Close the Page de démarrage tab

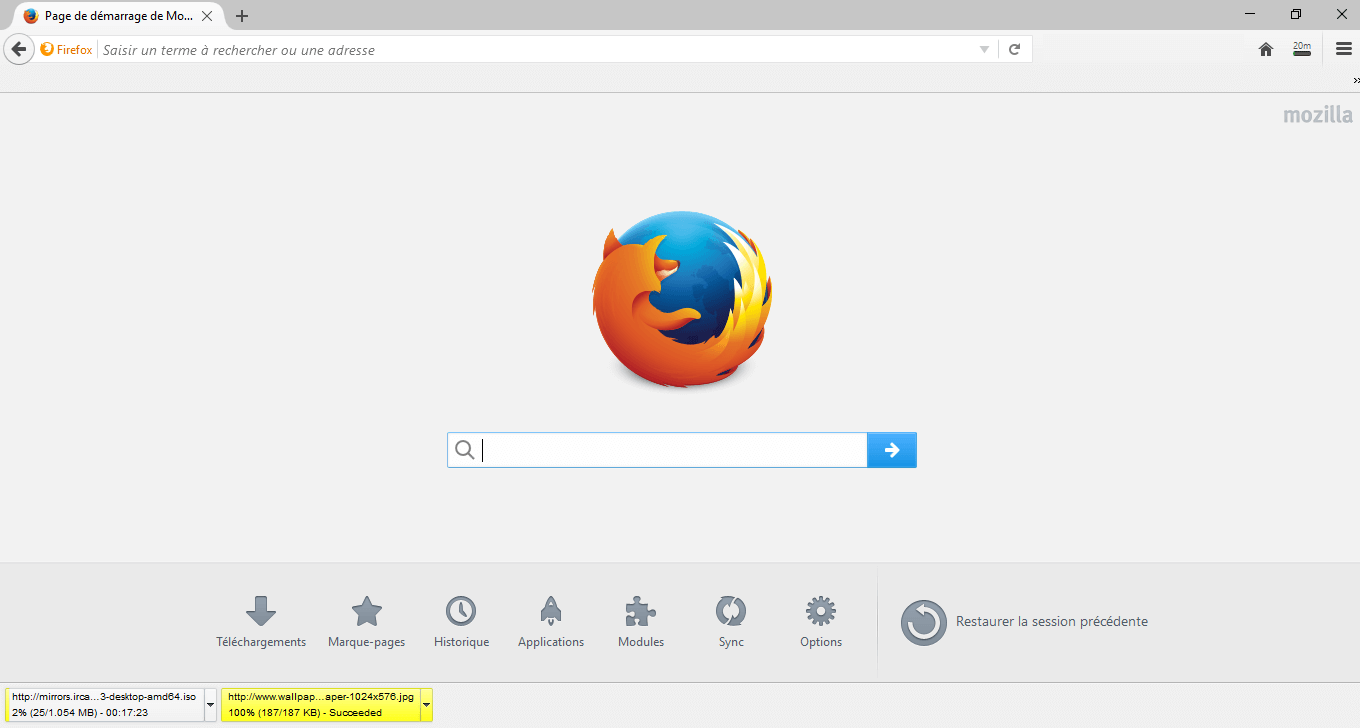click(x=207, y=16)
